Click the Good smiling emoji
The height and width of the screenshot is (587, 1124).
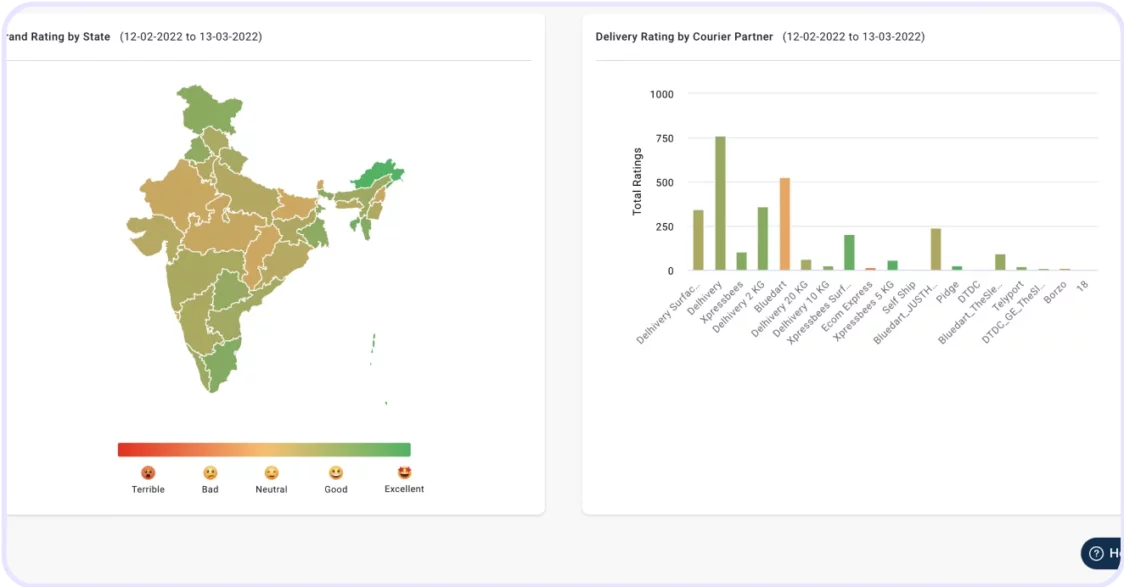coord(335,473)
